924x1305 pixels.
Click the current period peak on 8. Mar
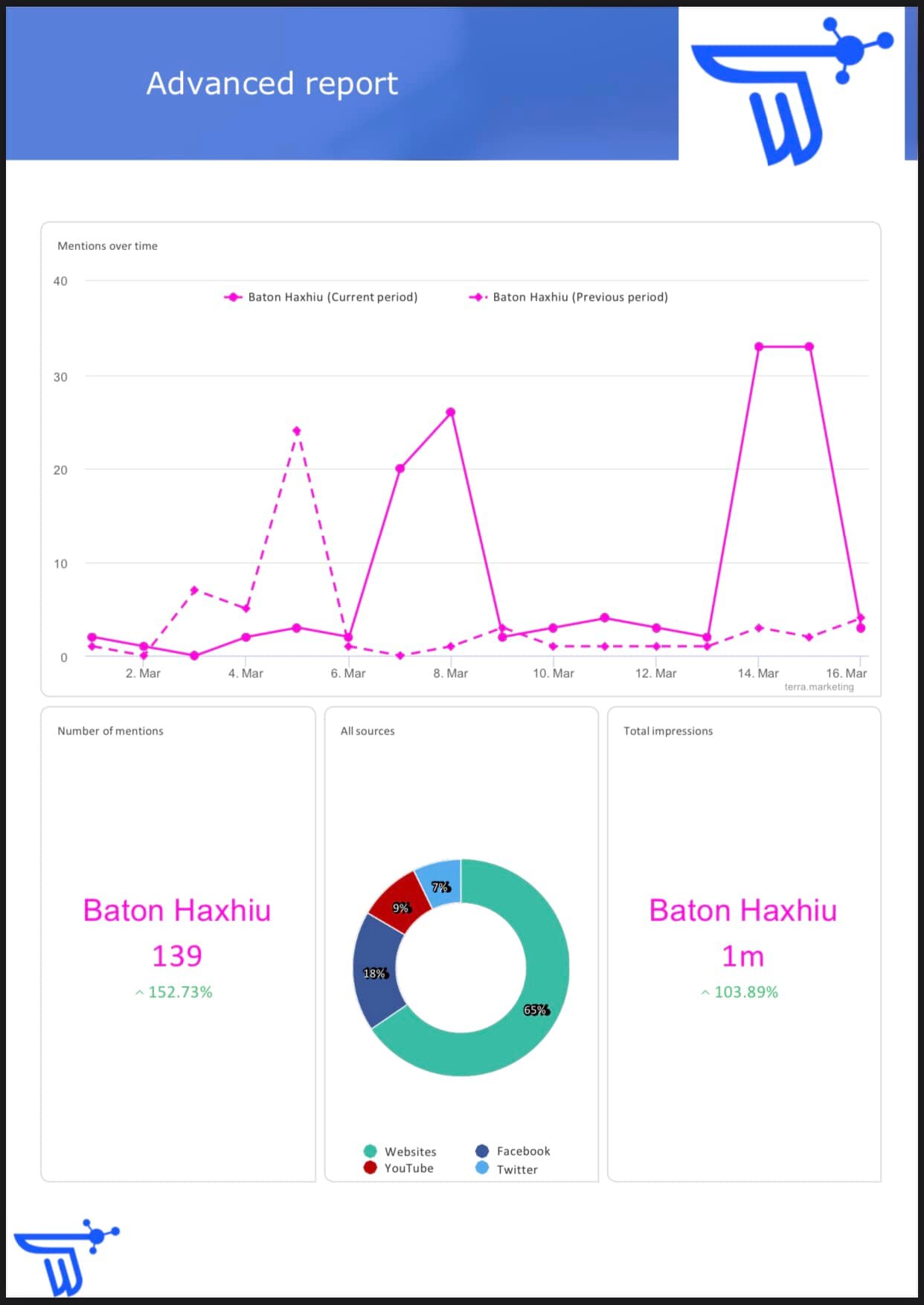coord(450,412)
